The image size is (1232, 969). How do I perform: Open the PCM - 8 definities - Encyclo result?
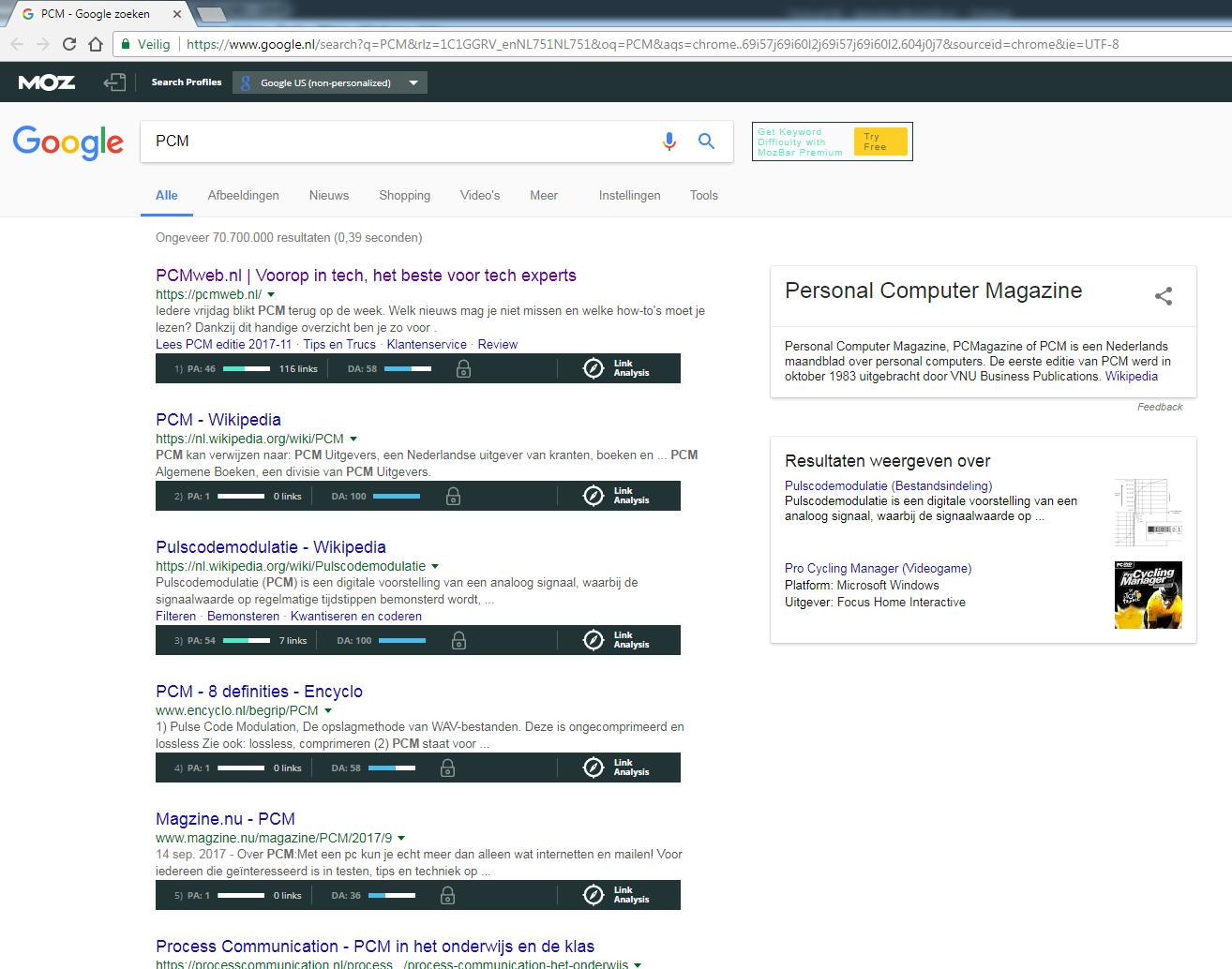click(x=259, y=692)
